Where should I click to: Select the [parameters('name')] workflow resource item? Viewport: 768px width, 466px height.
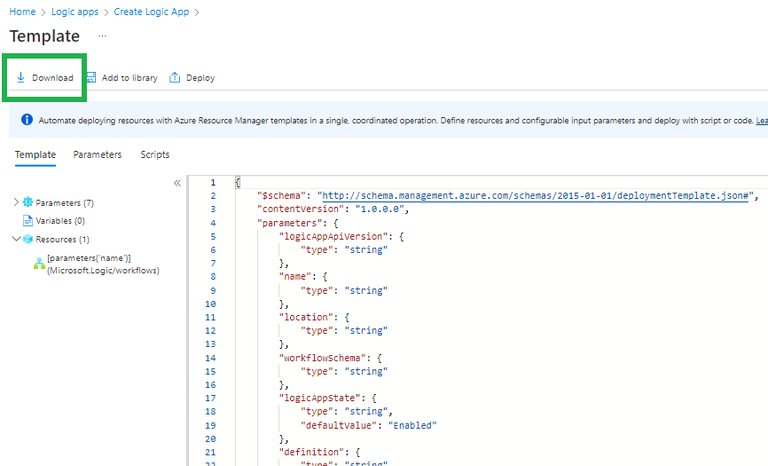point(103,264)
